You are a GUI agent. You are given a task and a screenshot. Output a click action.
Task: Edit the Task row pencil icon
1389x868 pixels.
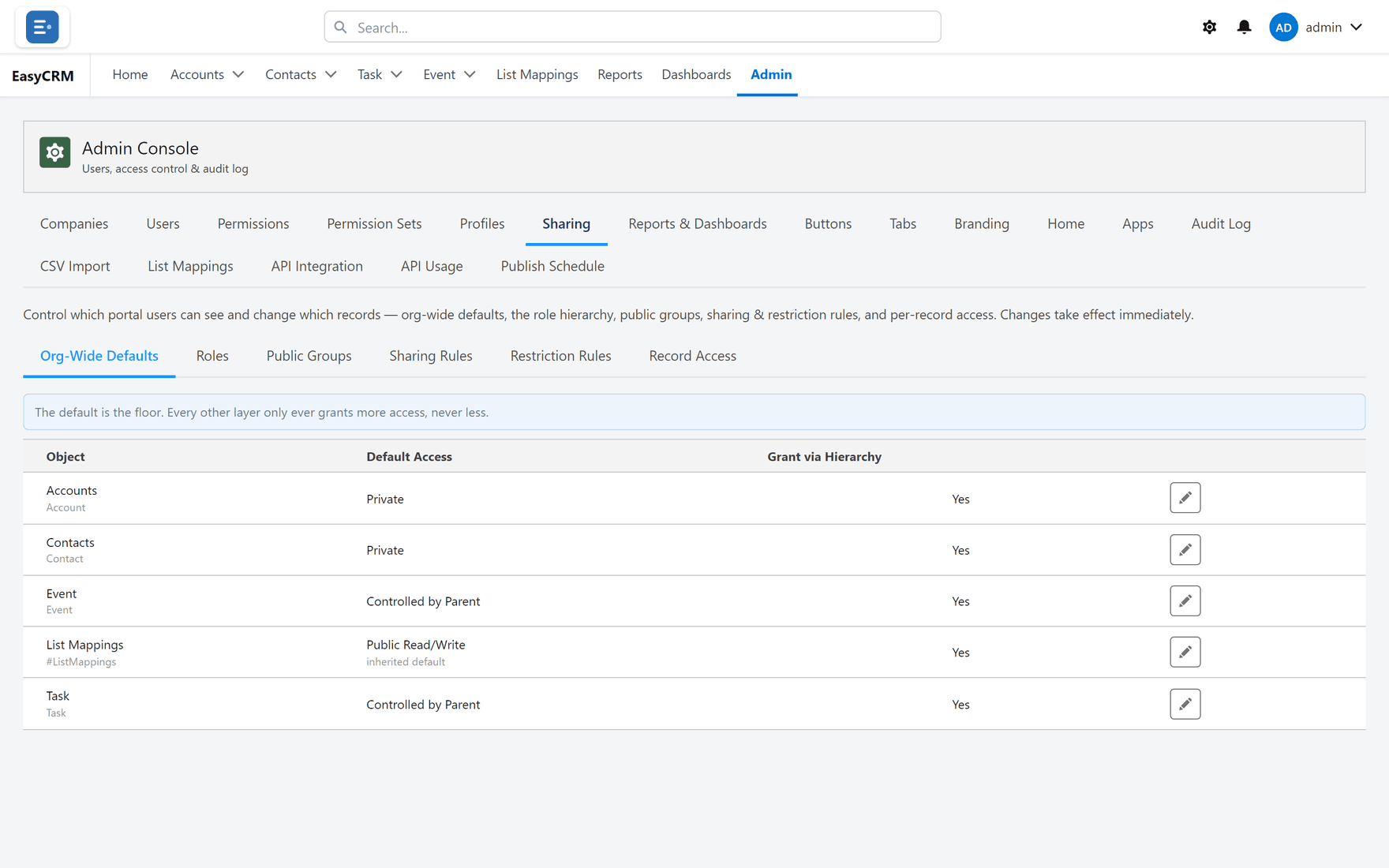[x=1185, y=704]
